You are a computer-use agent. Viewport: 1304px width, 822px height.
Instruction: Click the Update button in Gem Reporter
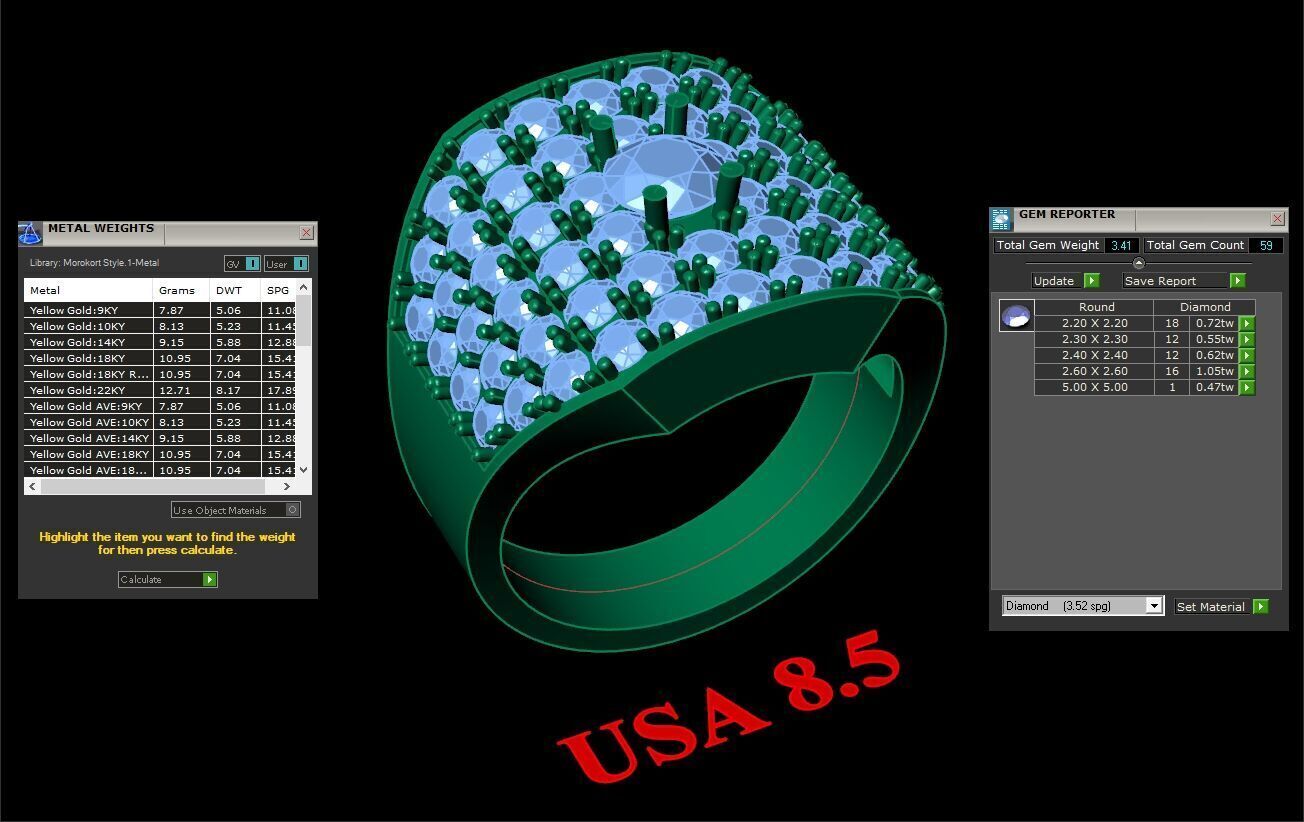tap(1065, 281)
